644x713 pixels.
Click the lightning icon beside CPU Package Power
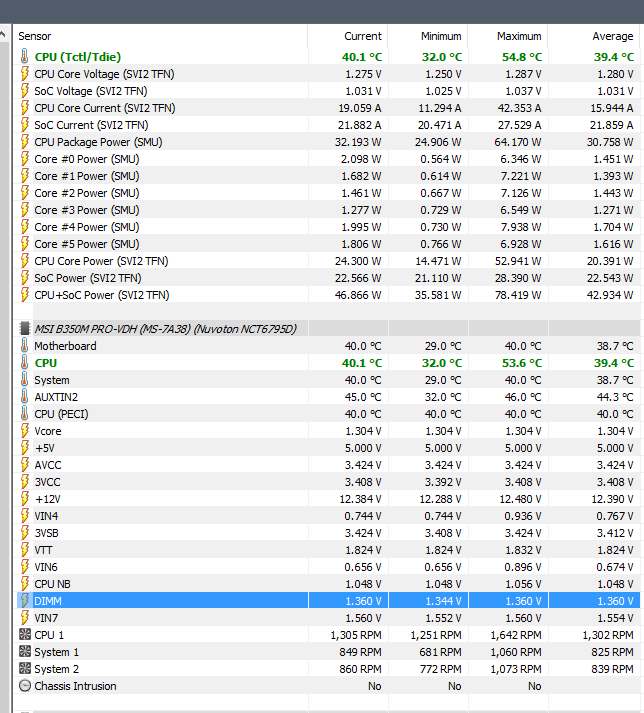25,142
